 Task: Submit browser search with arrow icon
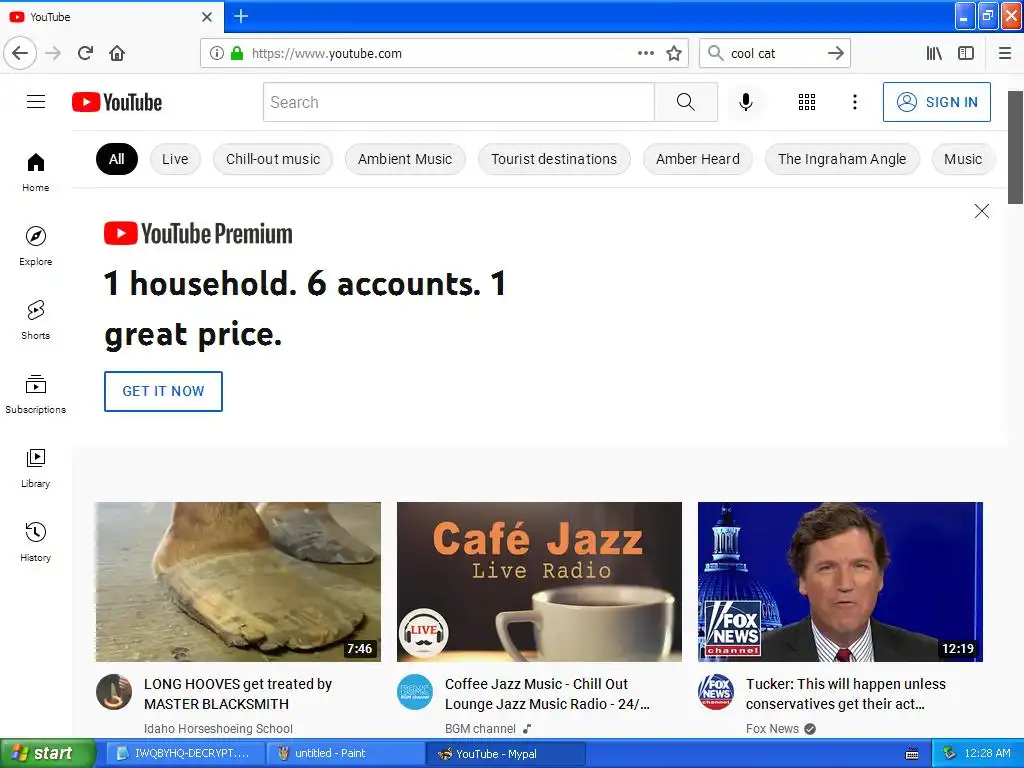tap(836, 53)
